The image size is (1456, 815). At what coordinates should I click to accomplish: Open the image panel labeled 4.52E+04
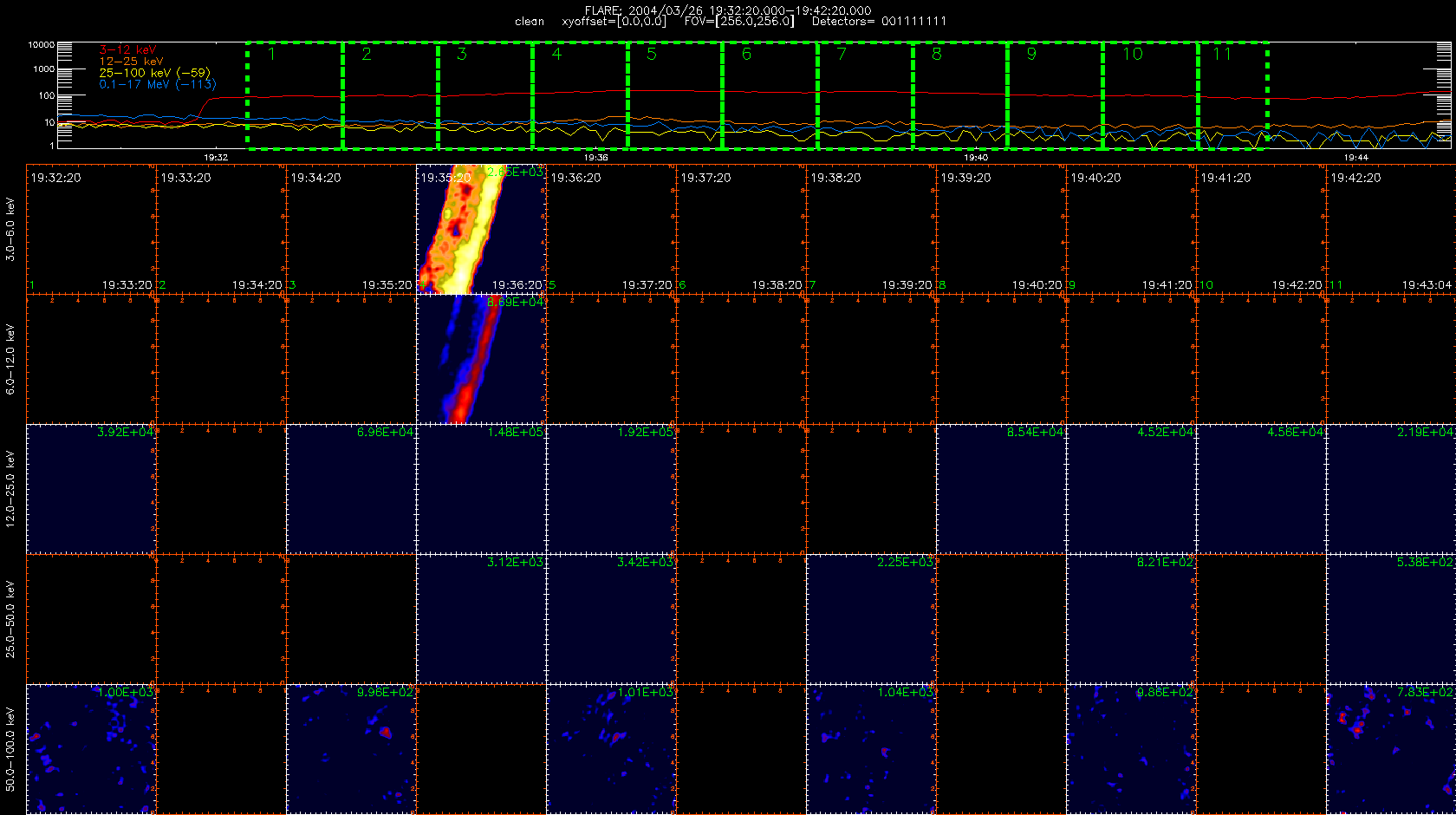(1131, 489)
